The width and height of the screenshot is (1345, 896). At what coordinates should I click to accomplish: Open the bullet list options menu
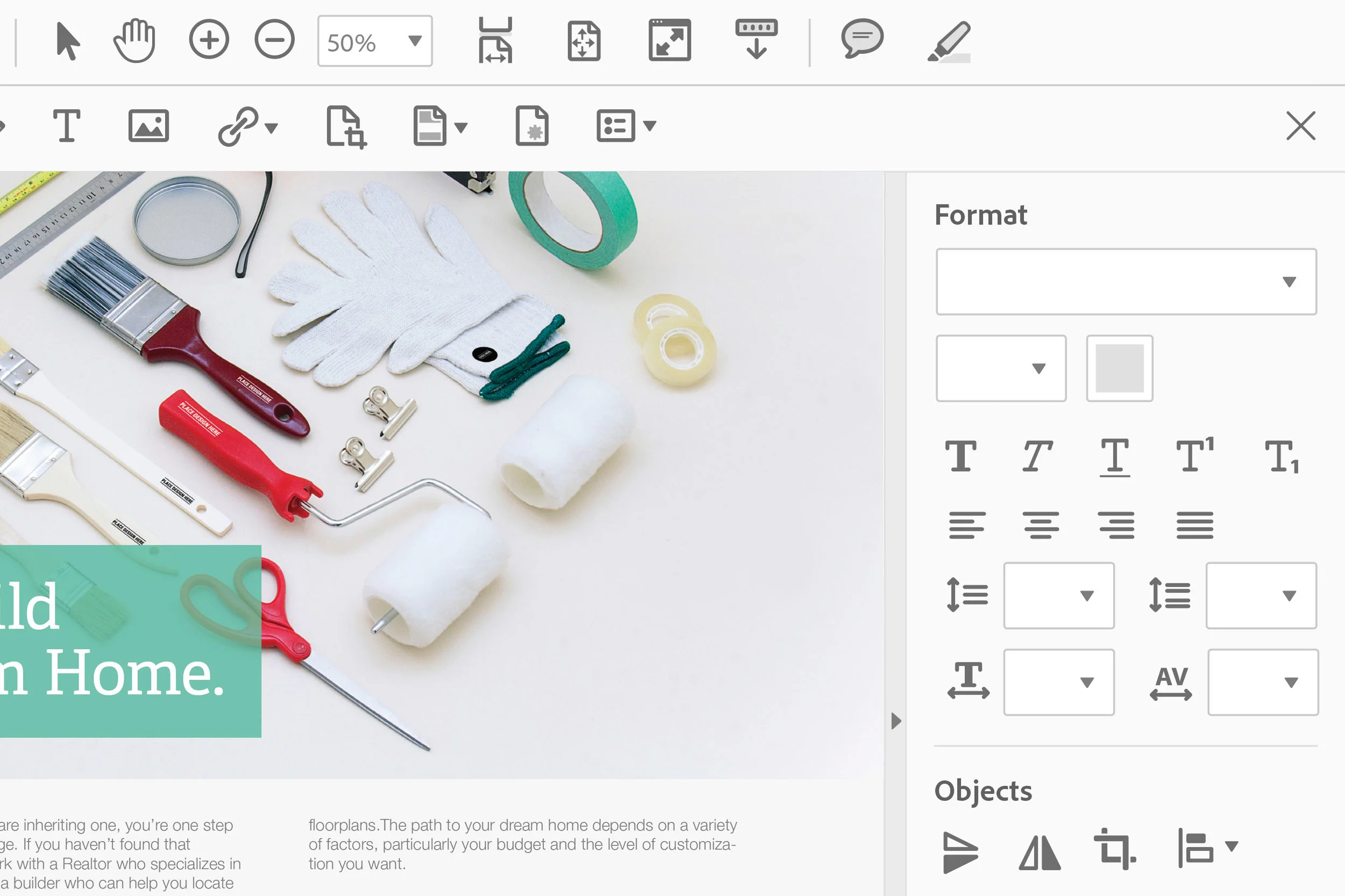[650, 125]
